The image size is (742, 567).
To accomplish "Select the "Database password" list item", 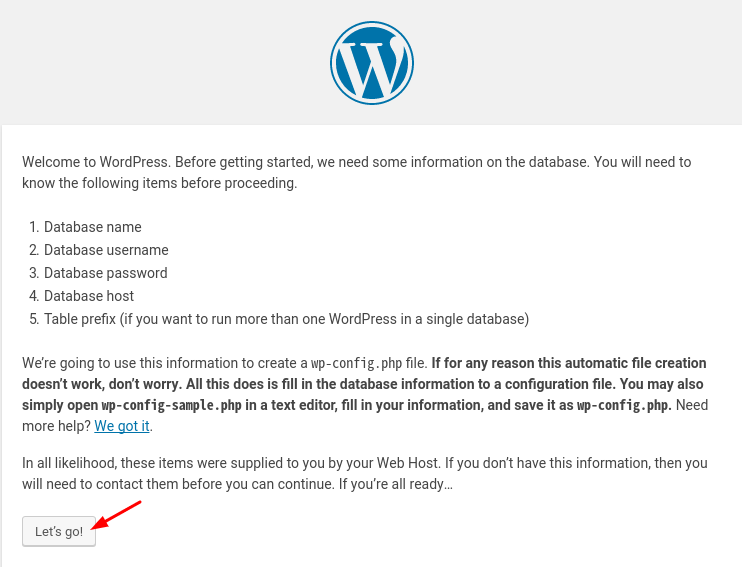I will pyautogui.click(x=106, y=273).
